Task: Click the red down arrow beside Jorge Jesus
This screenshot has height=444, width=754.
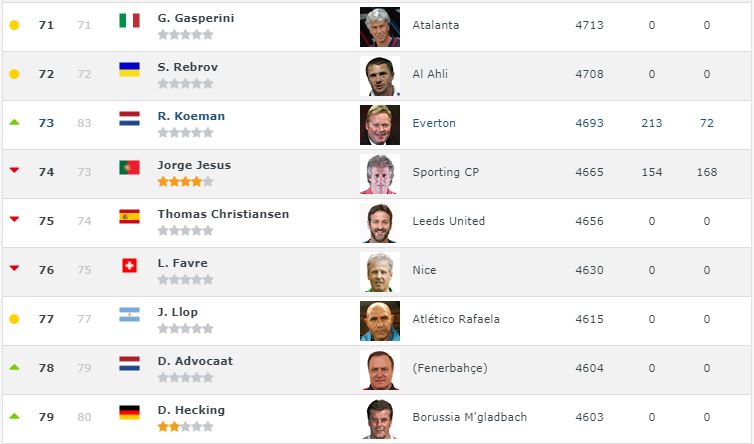Action: coord(14,170)
